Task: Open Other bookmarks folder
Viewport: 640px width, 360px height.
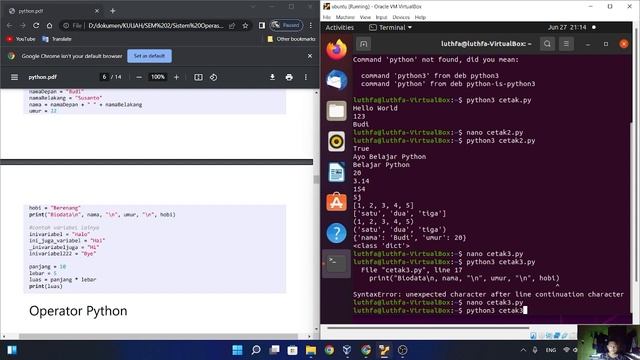Action: click(291, 39)
